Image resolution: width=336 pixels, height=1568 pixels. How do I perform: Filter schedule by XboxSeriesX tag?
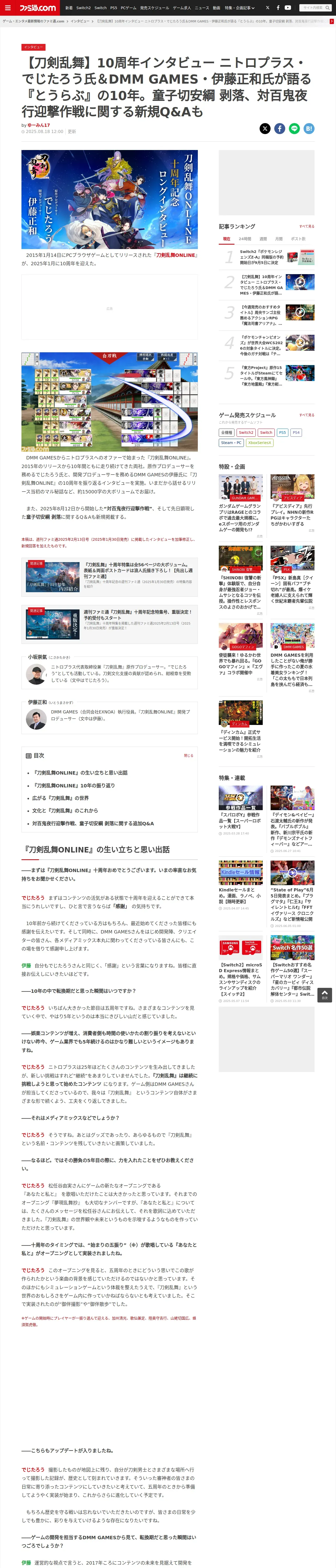pos(260,442)
